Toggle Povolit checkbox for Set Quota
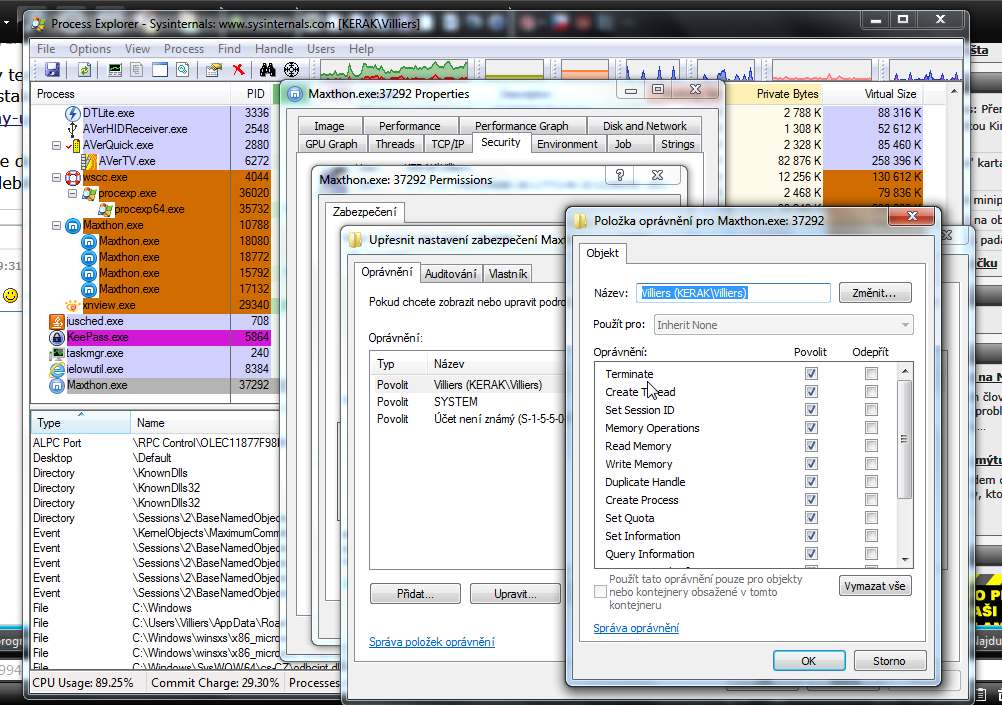This screenshot has width=1002, height=705. [x=811, y=518]
